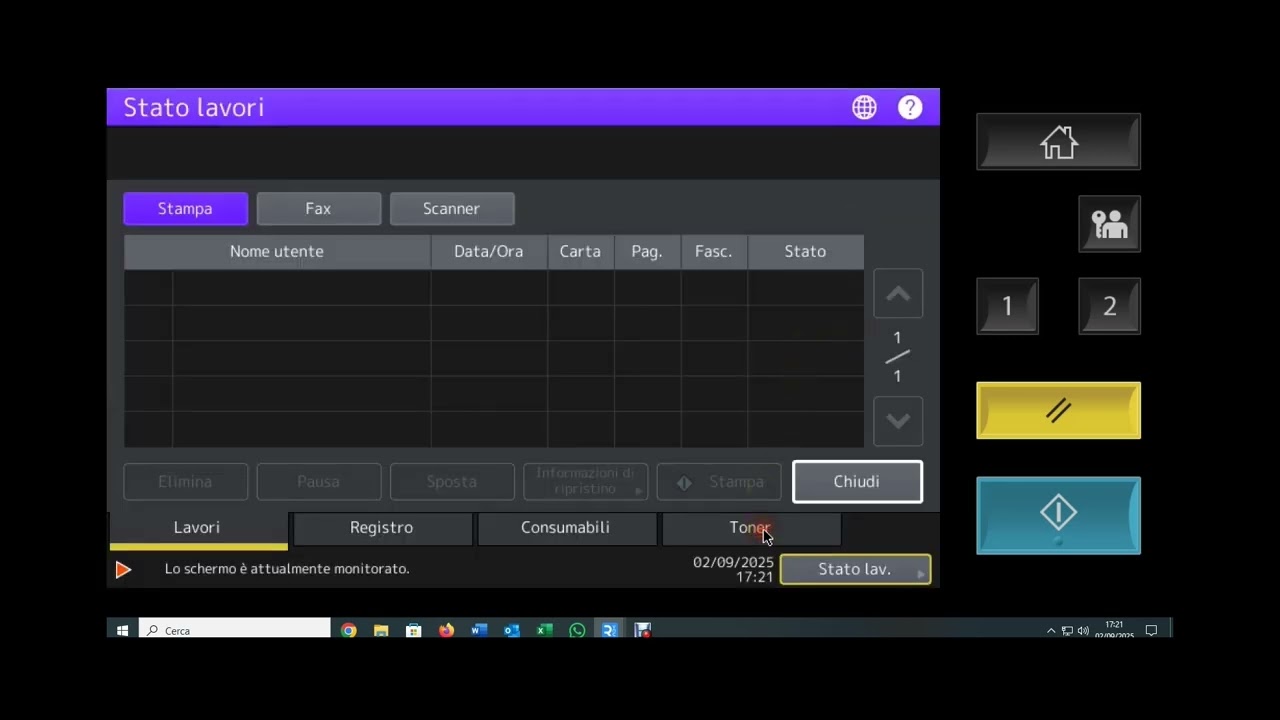Click the taskbar clock
This screenshot has height=720, width=1280.
click(x=1114, y=630)
